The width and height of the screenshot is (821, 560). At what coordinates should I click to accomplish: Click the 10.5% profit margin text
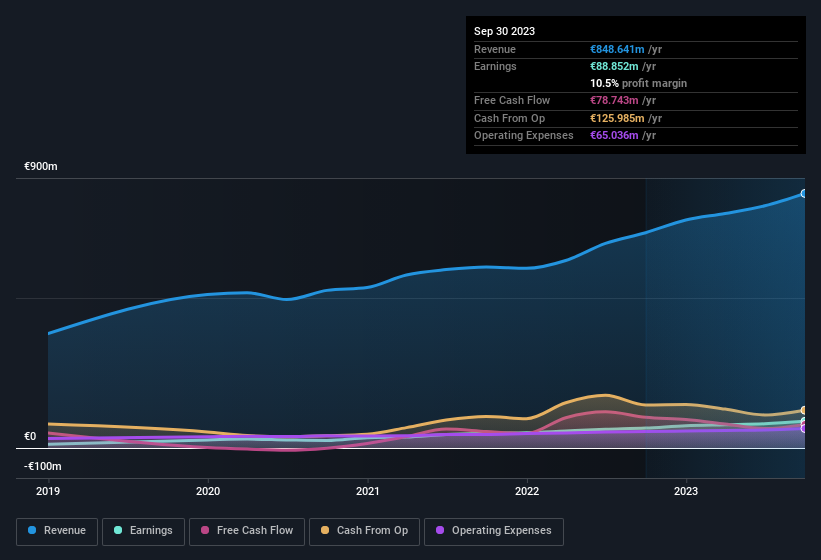click(638, 83)
